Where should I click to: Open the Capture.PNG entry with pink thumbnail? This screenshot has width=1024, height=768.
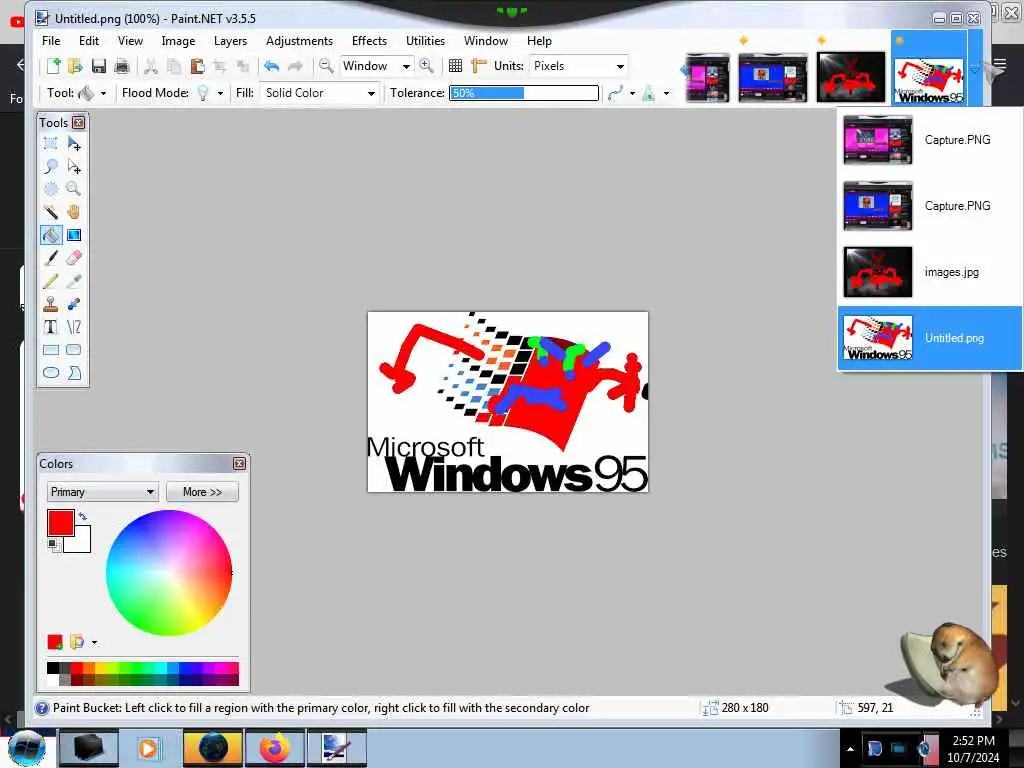(929, 140)
